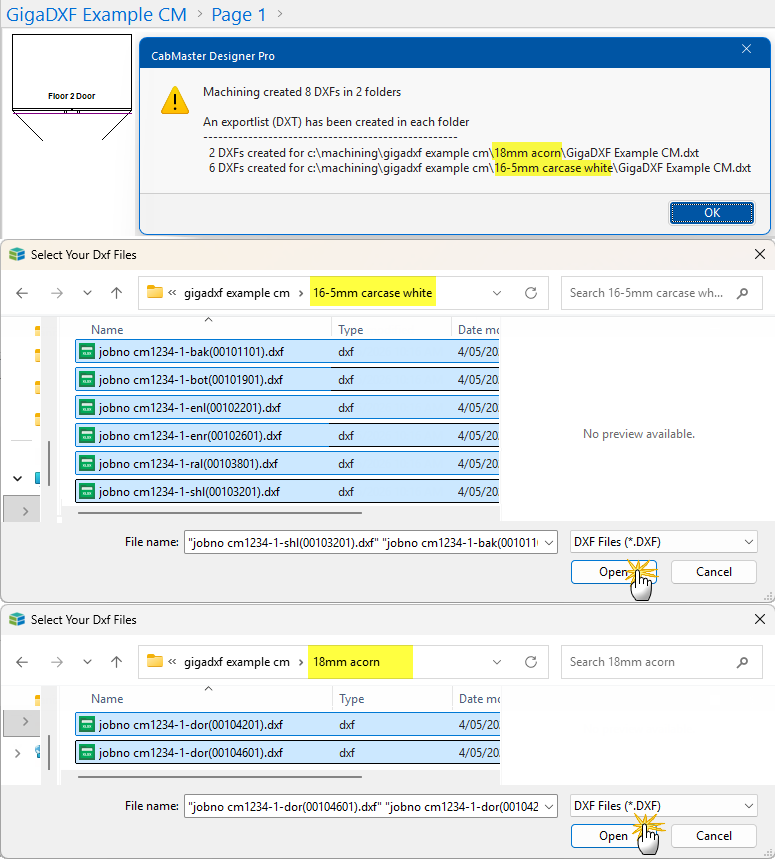
Task: Click search magnifier in 18mm acorn dialog
Action: pyautogui.click(x=743, y=662)
